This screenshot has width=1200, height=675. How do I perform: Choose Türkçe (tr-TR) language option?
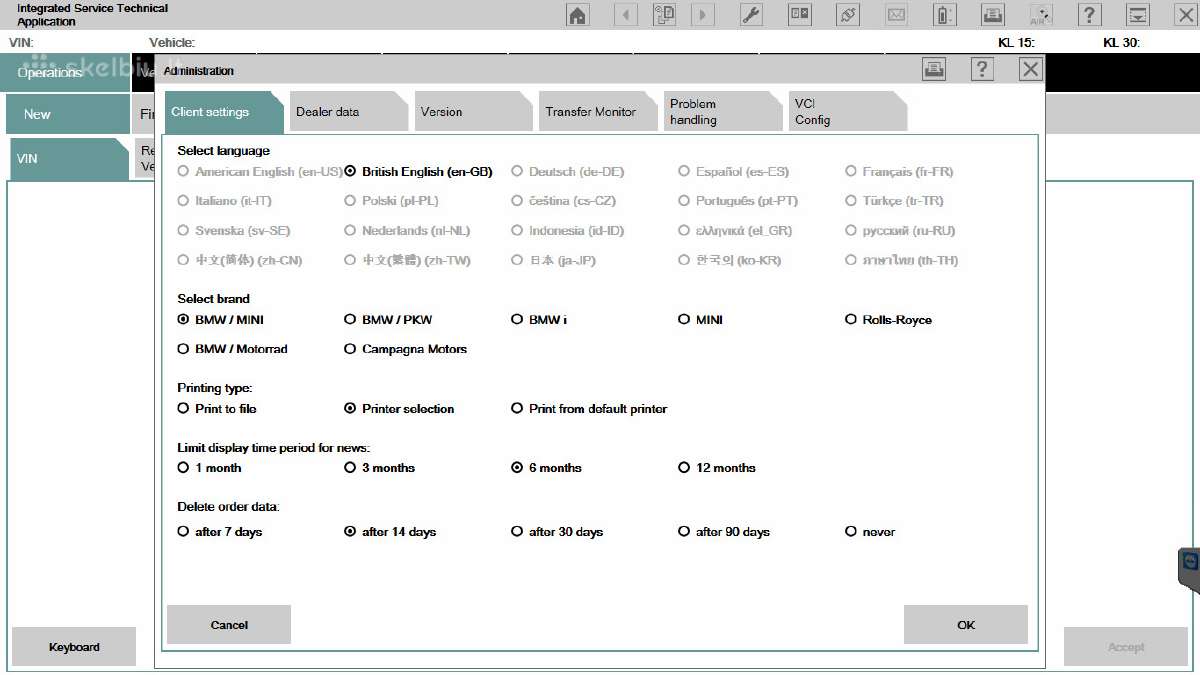pos(894,201)
